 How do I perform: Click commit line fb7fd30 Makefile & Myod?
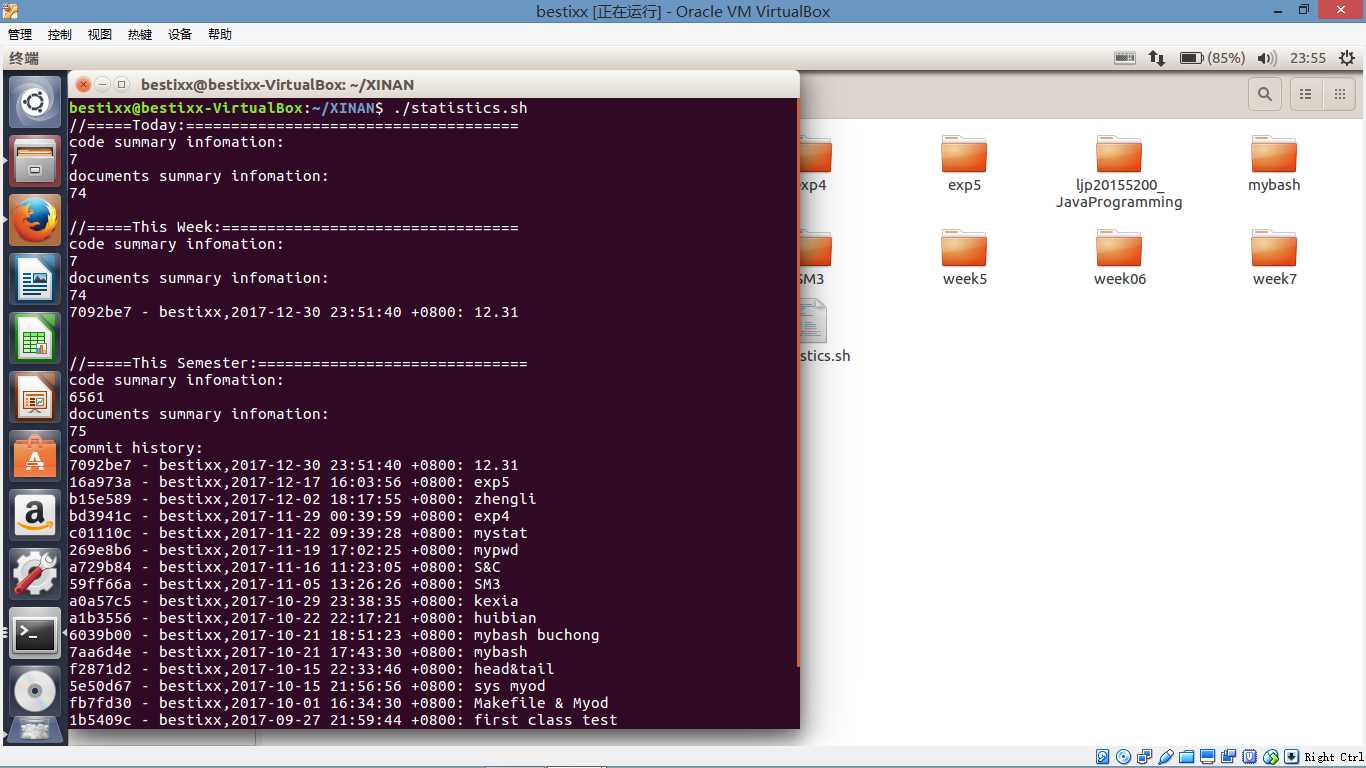click(339, 703)
